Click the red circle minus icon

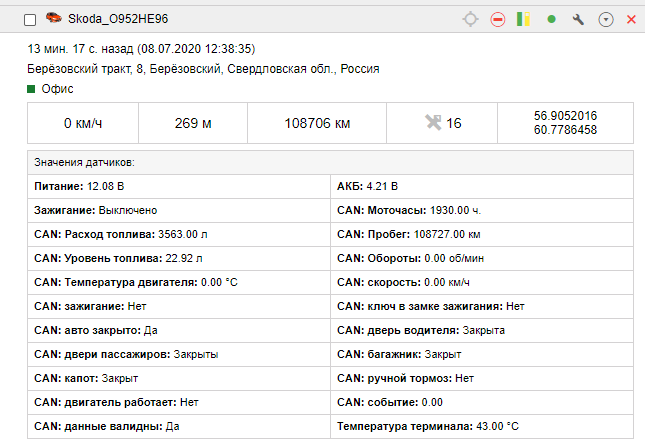(x=497, y=20)
